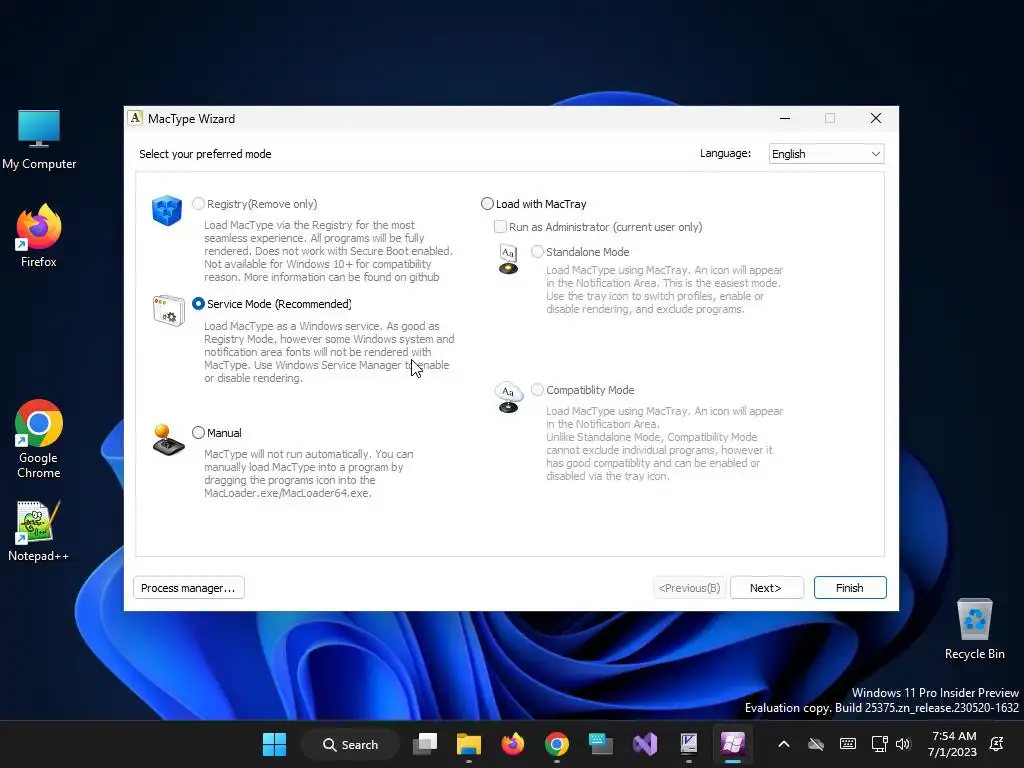Click the MacType Wizard taskbar icon
The image size is (1024, 768).
[732, 744]
